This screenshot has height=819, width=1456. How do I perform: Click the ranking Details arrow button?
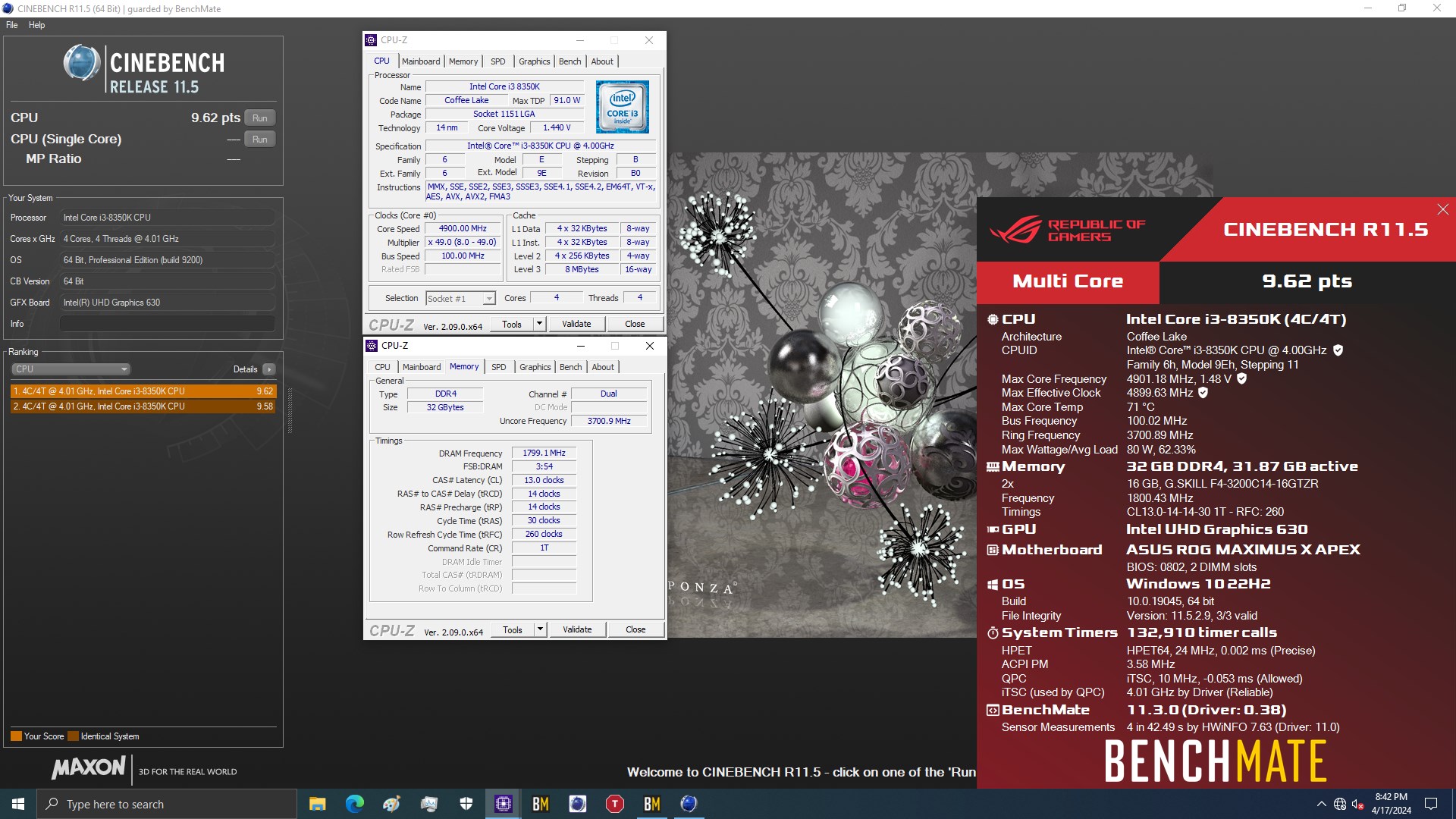[269, 369]
